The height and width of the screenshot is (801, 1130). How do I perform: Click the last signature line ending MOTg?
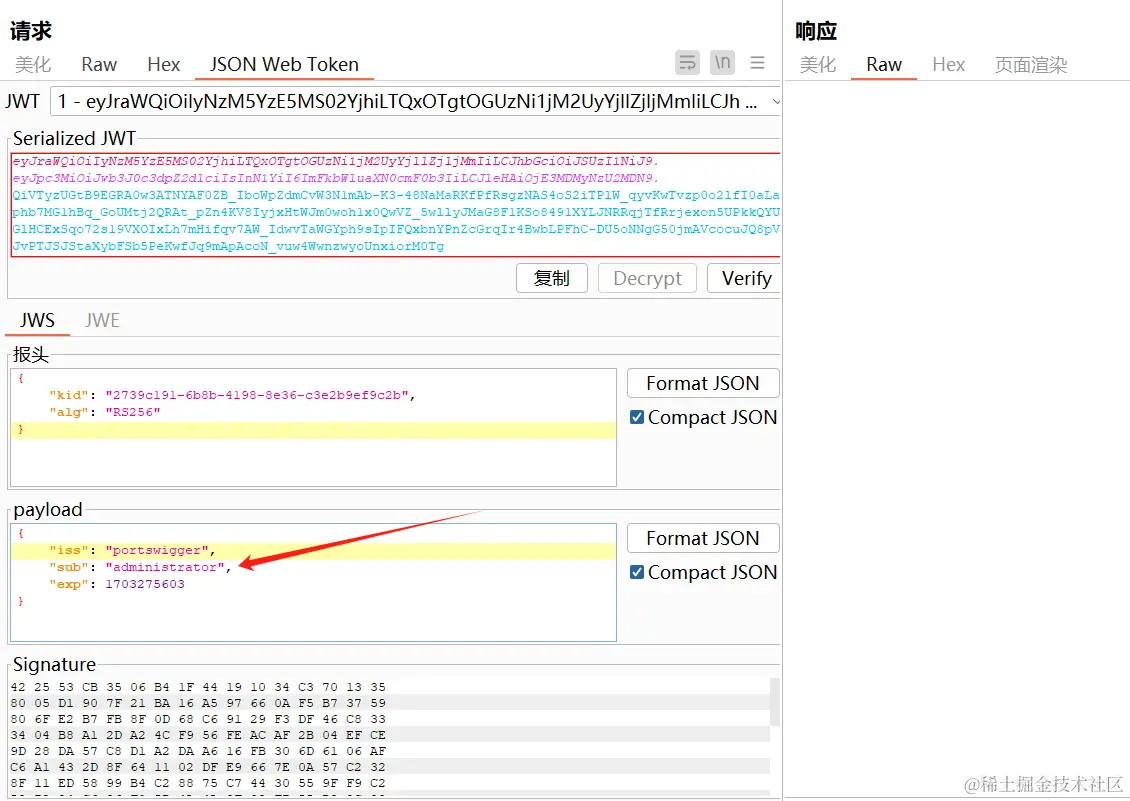[x=228, y=247]
